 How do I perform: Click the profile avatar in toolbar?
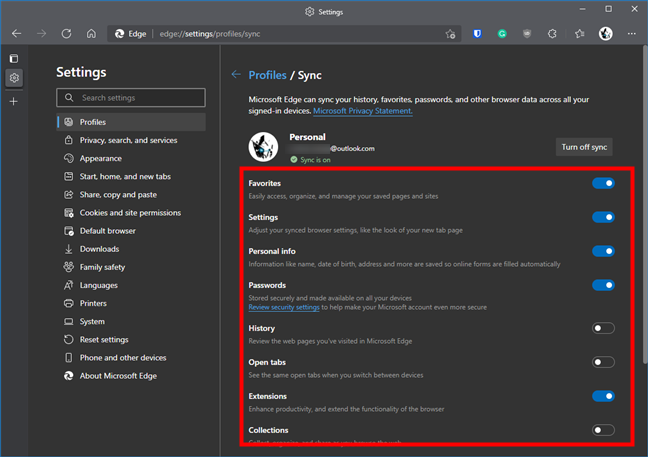click(606, 33)
